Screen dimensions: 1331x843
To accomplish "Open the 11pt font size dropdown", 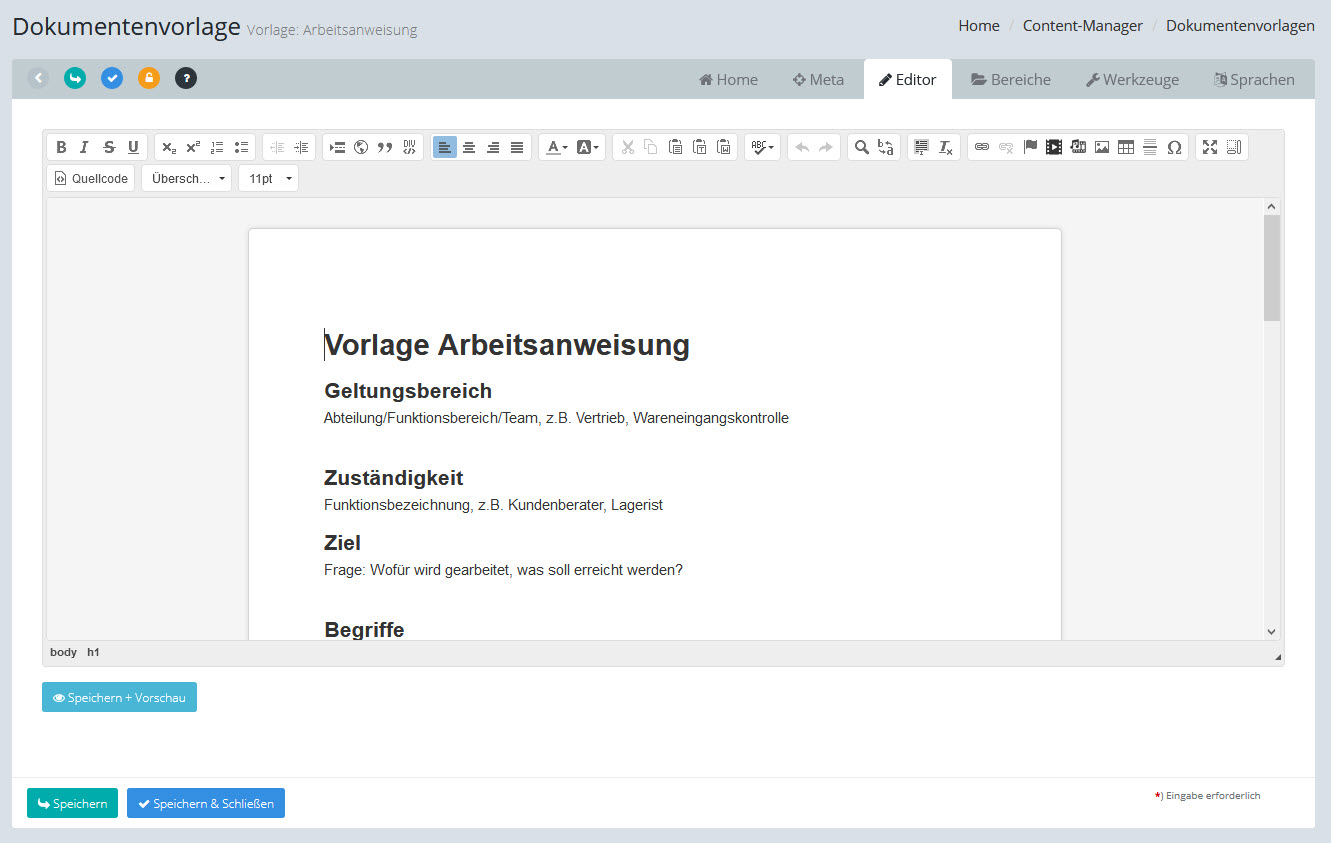I will (x=268, y=178).
